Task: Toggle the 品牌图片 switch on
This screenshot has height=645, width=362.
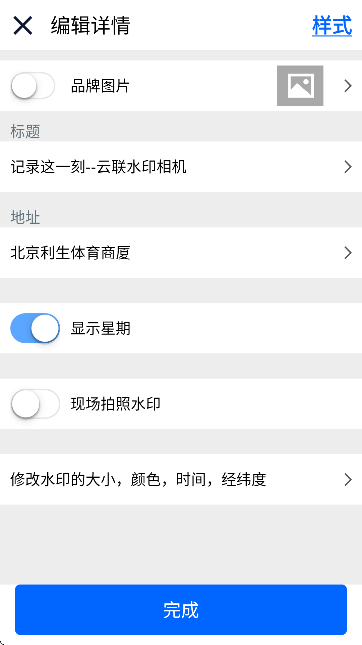Action: [33, 86]
